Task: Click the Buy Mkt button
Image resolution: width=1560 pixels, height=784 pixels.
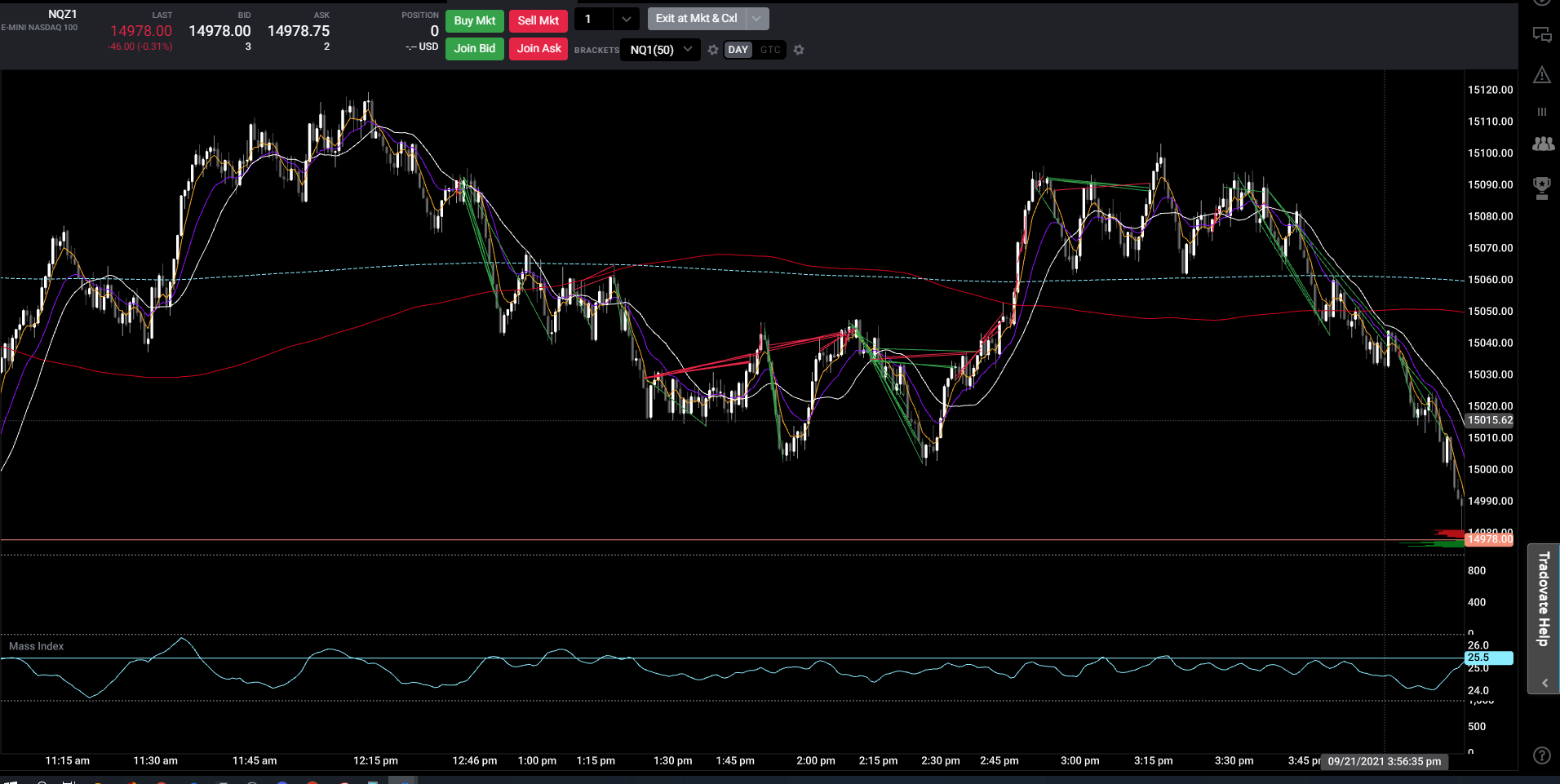Action: (475, 20)
